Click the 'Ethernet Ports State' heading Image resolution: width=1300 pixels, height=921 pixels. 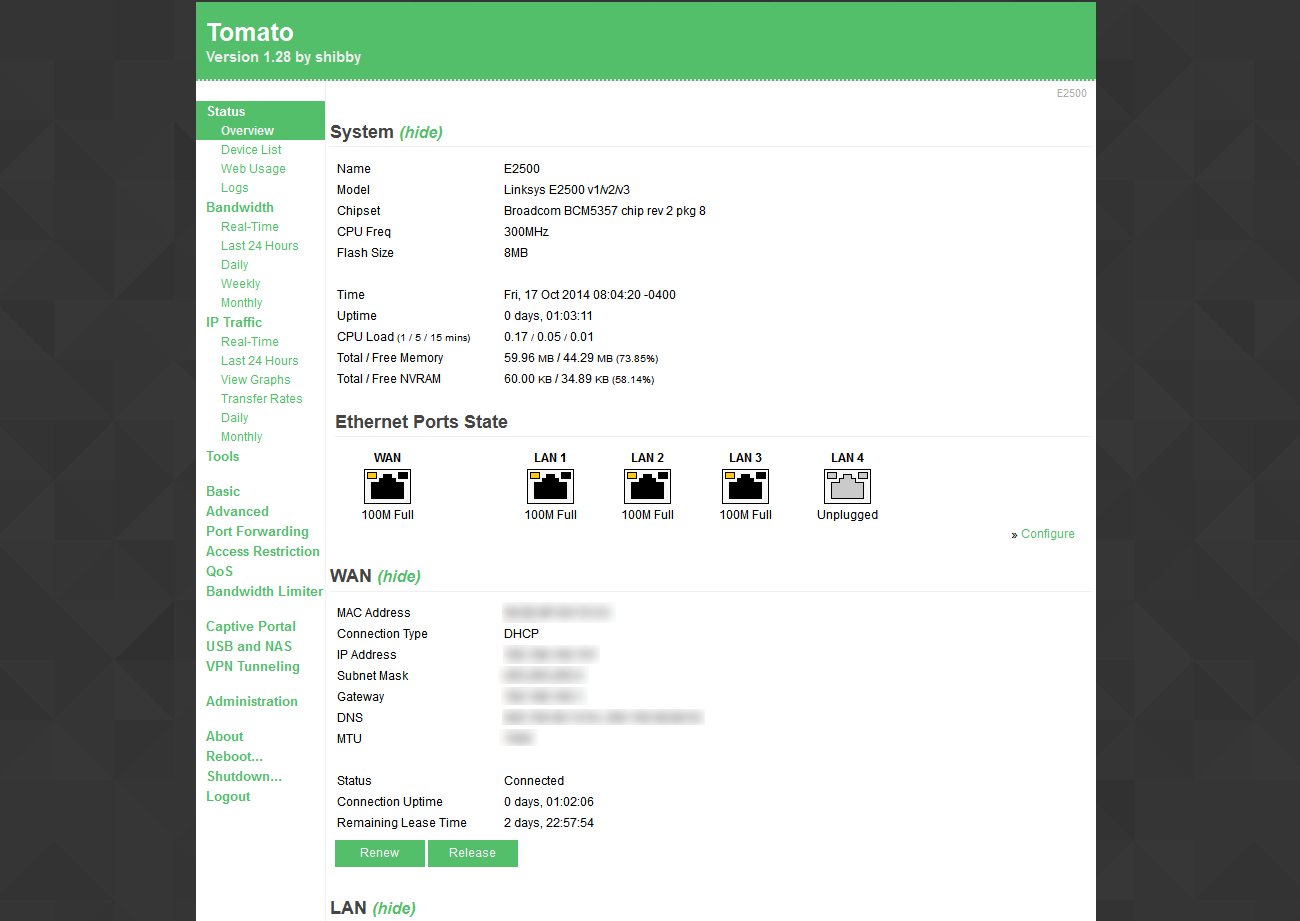tap(421, 422)
